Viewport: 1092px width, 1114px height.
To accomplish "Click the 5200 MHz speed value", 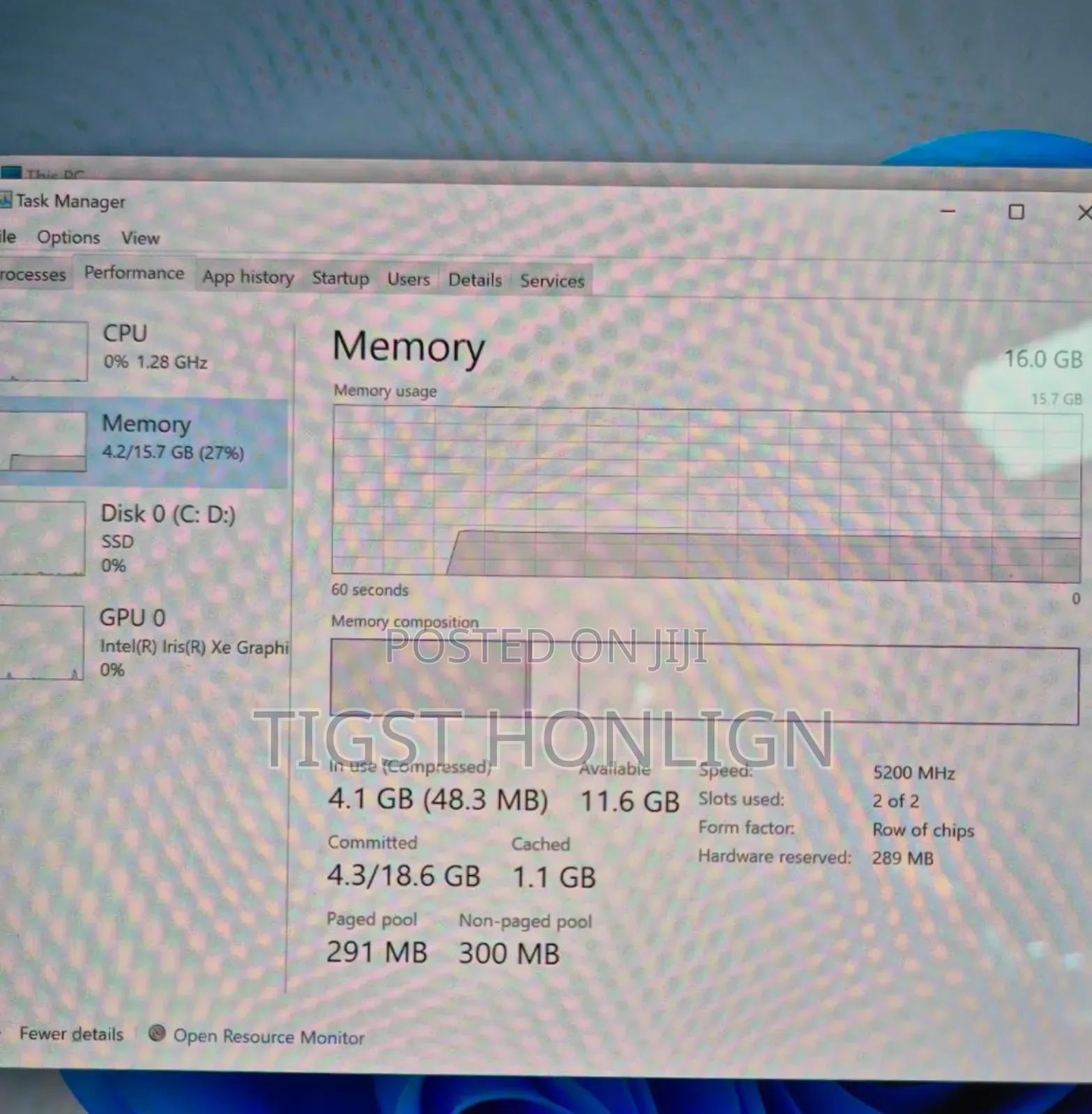I will 914,773.
